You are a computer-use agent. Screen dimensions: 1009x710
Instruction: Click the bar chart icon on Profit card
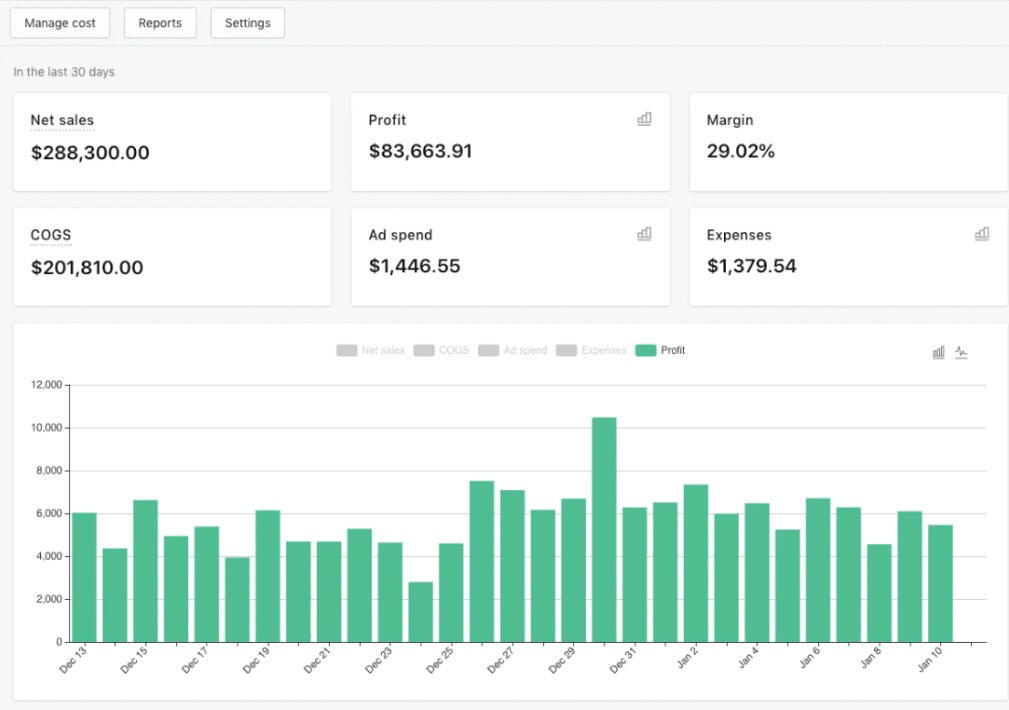pyautogui.click(x=644, y=119)
